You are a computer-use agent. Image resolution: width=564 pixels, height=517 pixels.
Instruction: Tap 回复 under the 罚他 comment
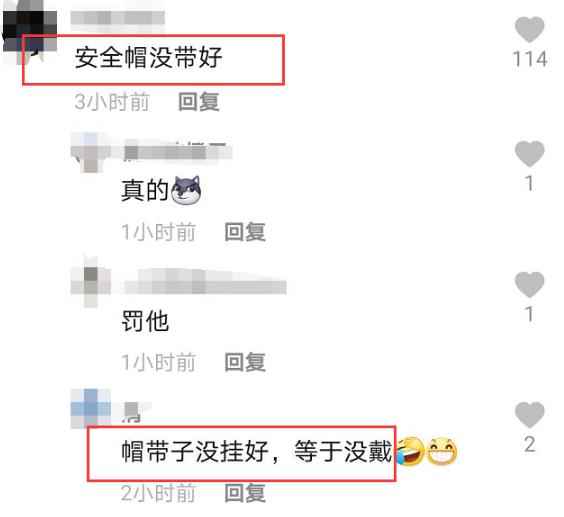[x=245, y=362]
